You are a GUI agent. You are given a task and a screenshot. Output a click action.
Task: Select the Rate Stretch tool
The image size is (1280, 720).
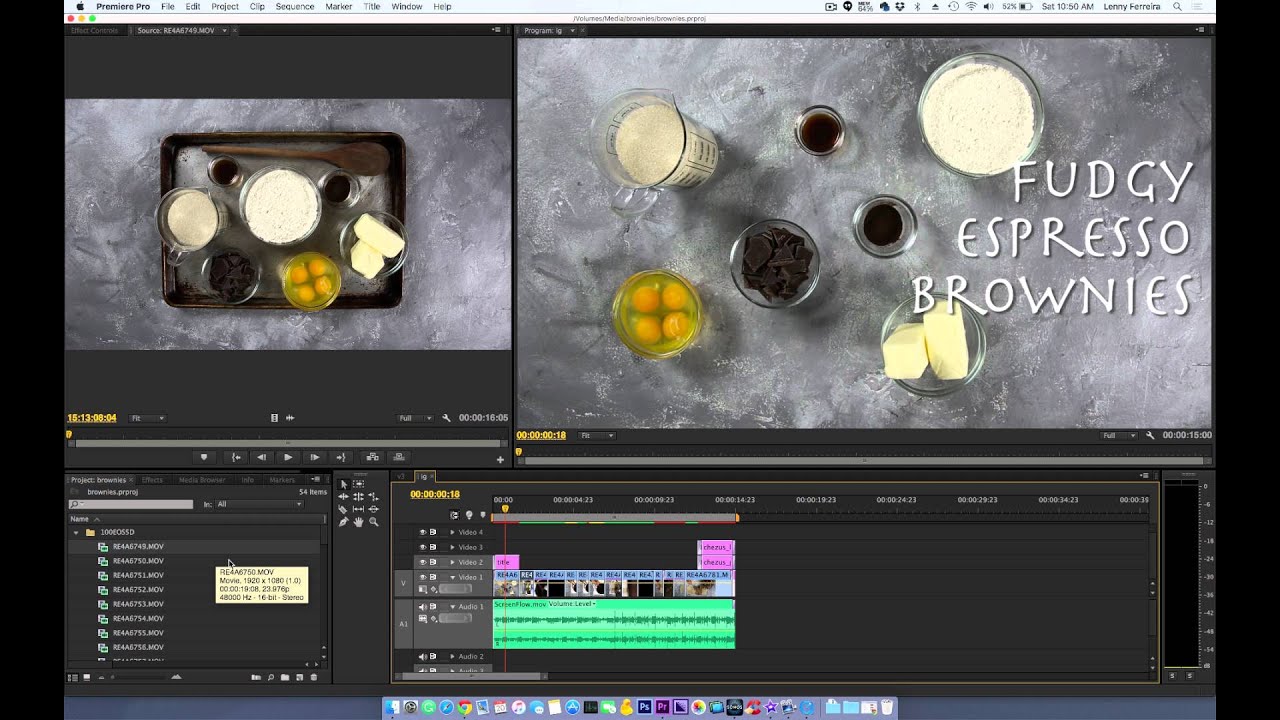click(373, 497)
